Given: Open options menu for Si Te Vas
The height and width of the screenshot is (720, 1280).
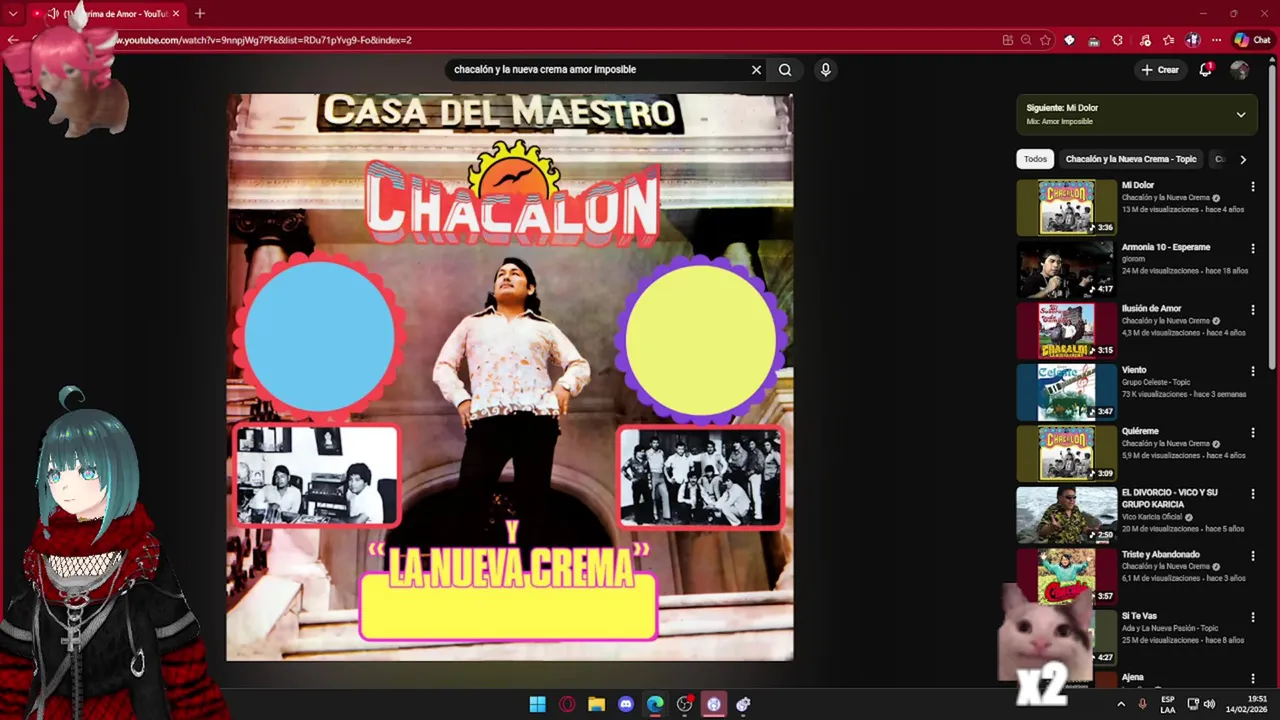Looking at the screenshot, I should (x=1253, y=617).
